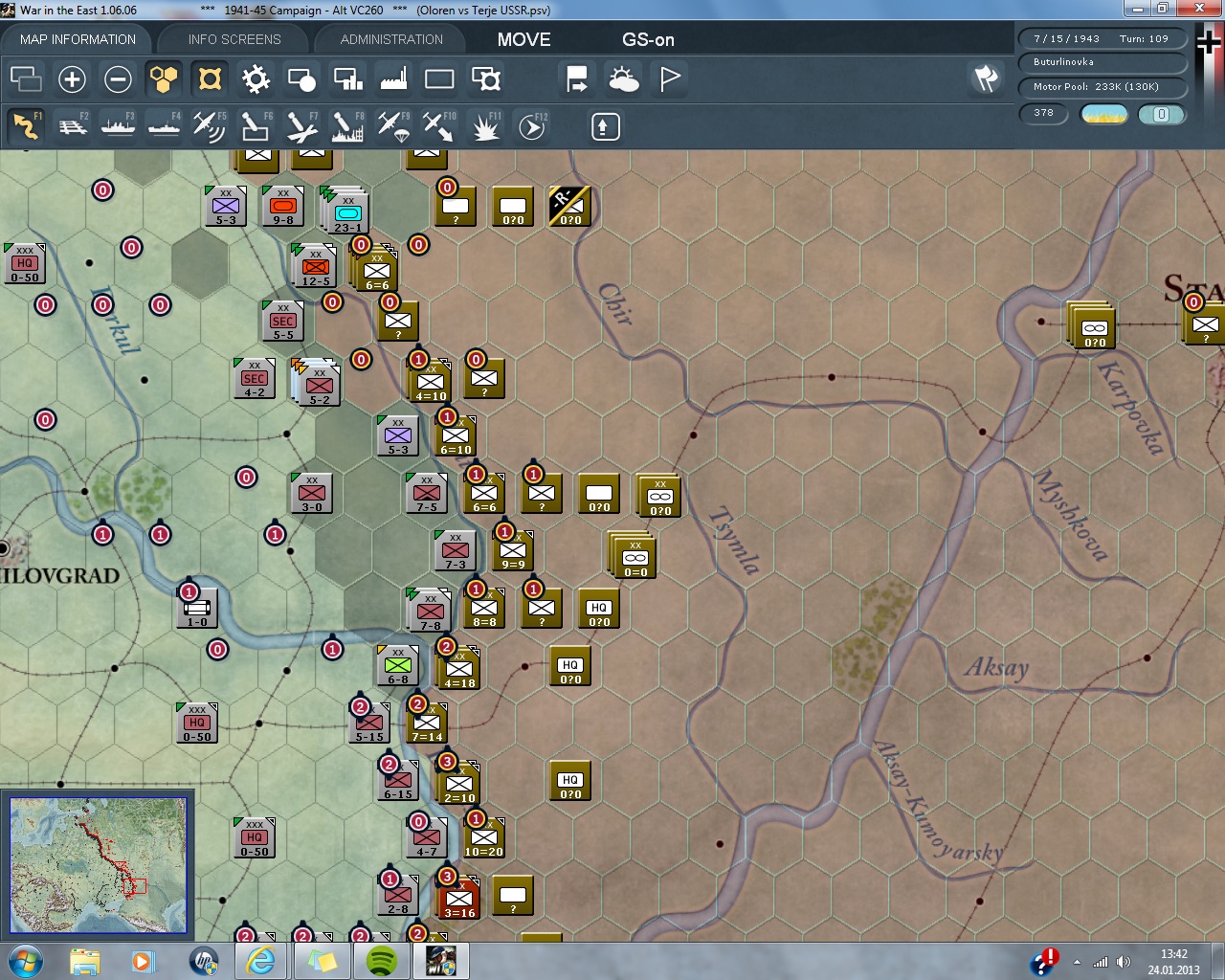Select the 4=18 Soviet unit

[459, 669]
